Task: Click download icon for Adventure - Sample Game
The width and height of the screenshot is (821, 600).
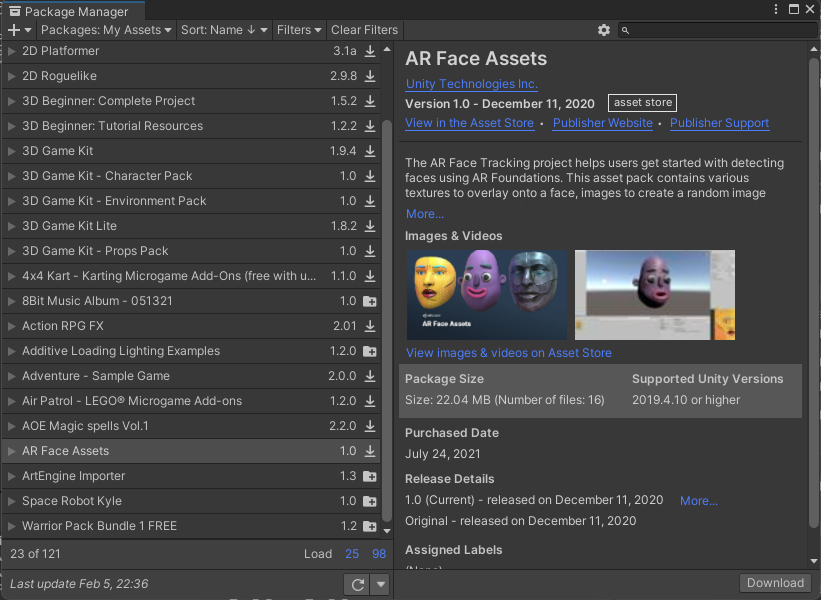Action: (370, 376)
